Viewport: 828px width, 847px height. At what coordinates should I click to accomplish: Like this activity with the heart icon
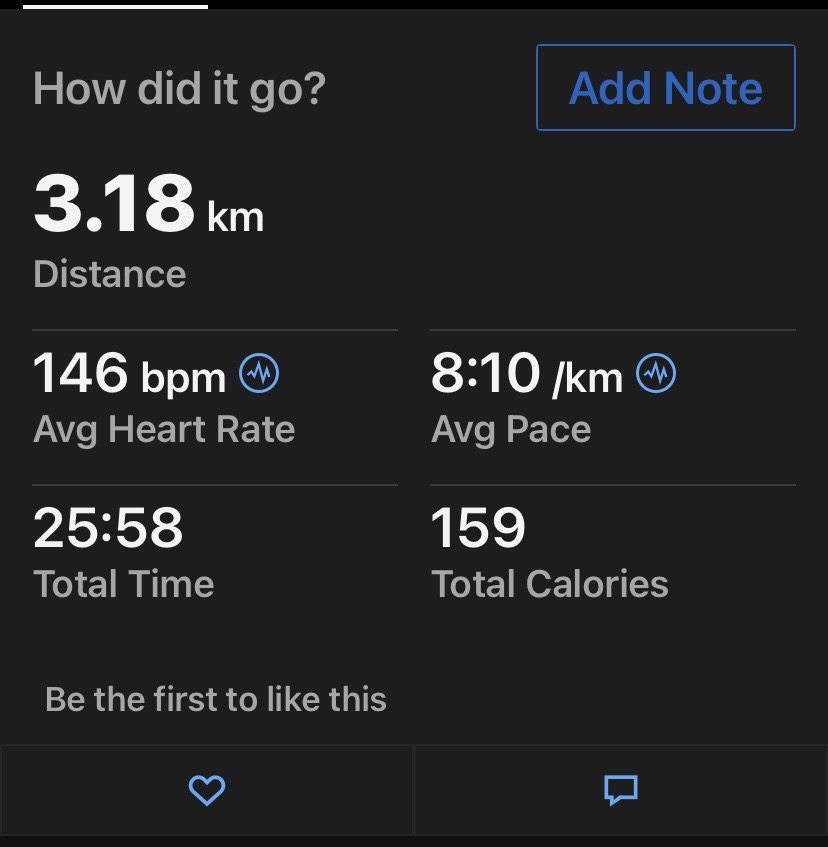pyautogui.click(x=207, y=791)
